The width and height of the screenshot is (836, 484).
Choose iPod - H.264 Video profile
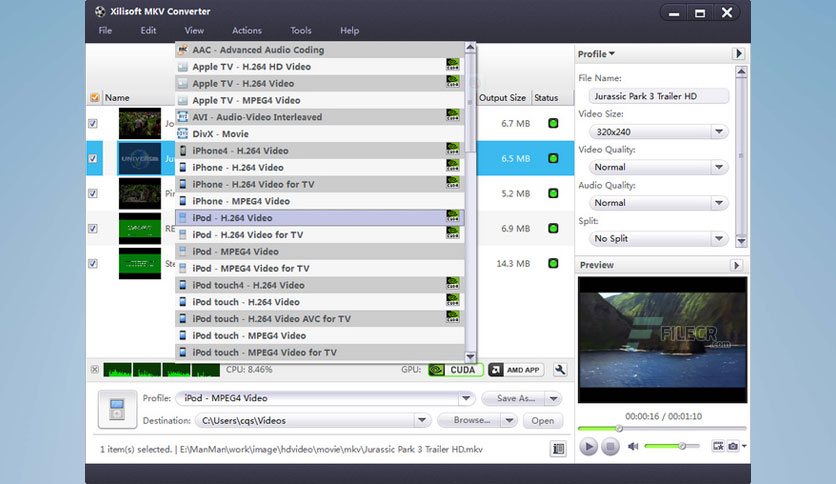(x=320, y=217)
